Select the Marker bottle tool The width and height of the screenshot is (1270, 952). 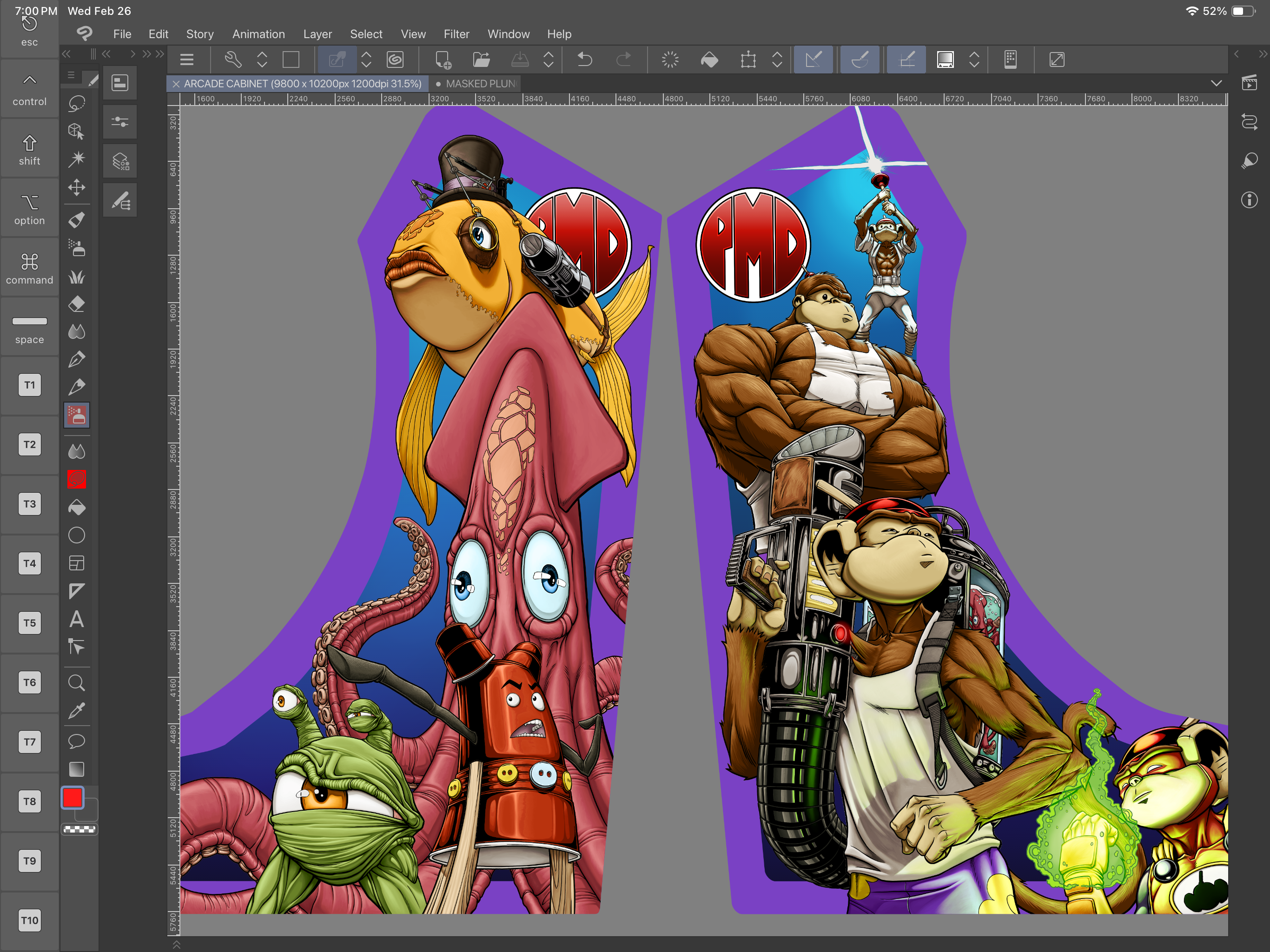click(76, 220)
